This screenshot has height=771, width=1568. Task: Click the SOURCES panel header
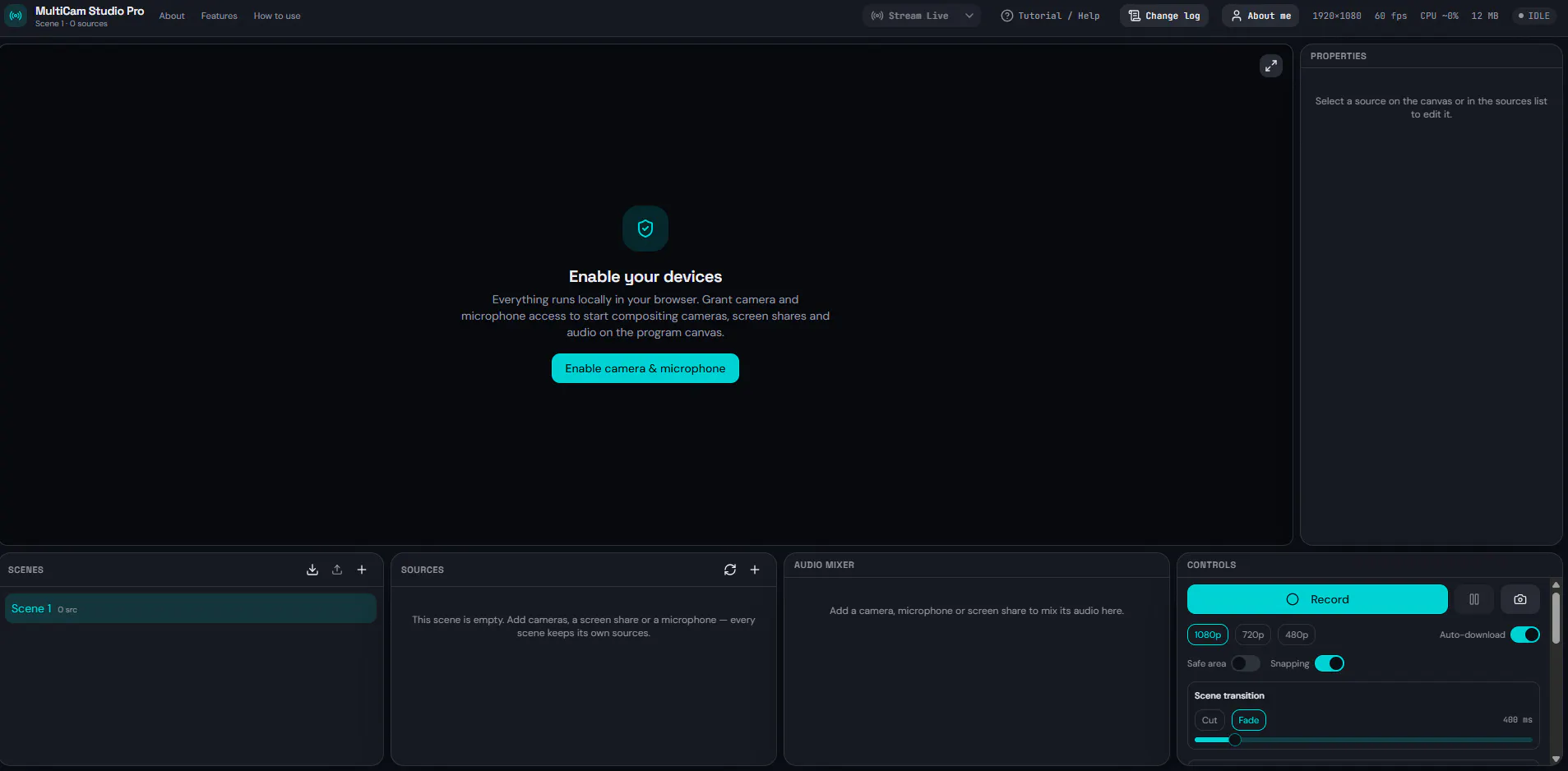pos(423,570)
